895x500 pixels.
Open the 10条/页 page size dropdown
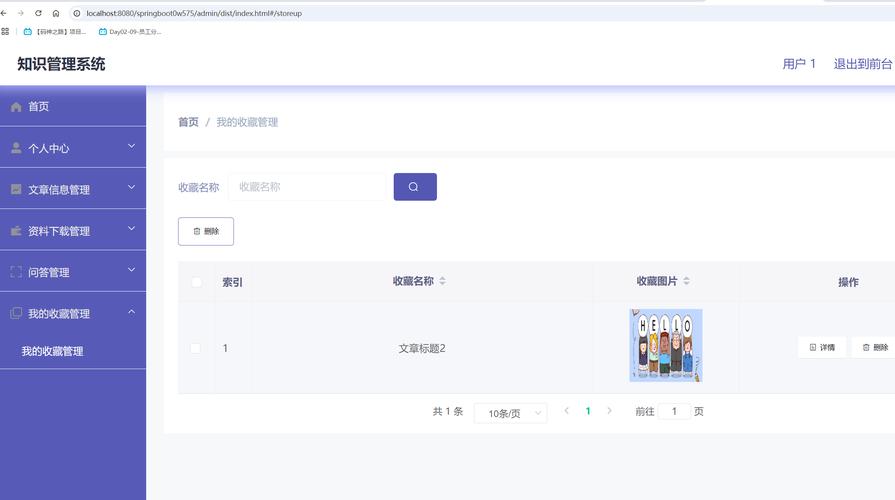[510, 413]
